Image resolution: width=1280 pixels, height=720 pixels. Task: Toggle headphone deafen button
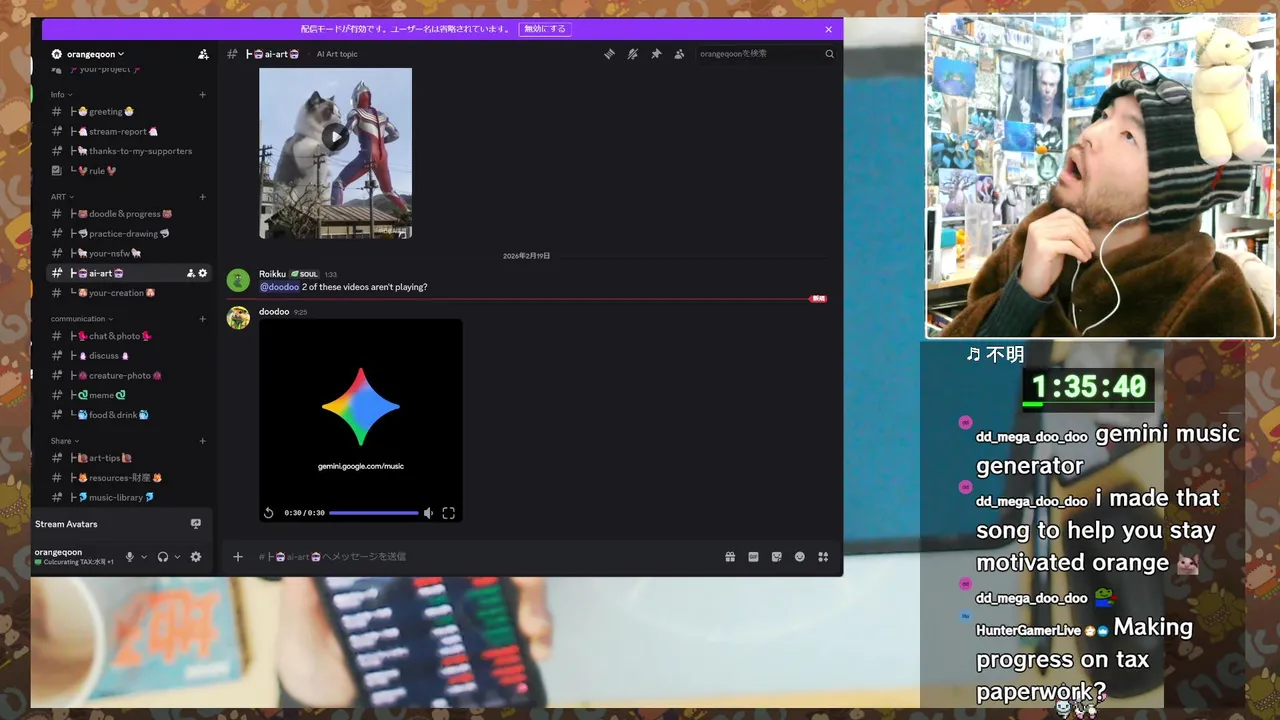click(163, 557)
